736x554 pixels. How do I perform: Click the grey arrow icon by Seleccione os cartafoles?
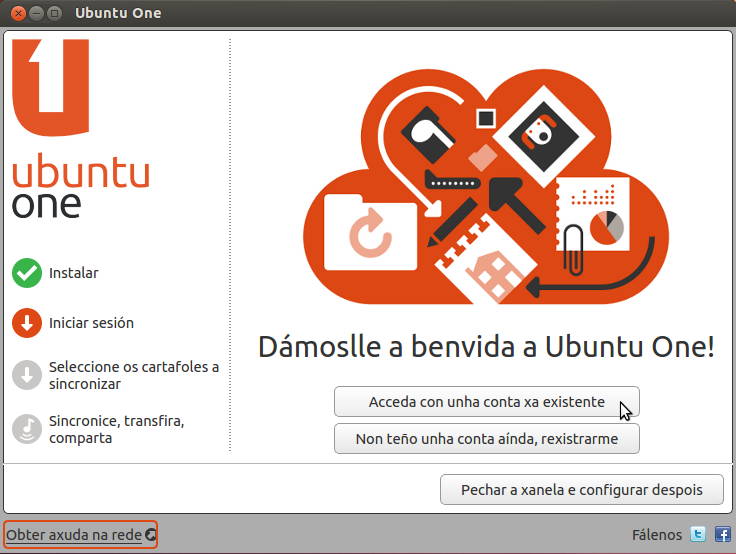click(x=27, y=375)
